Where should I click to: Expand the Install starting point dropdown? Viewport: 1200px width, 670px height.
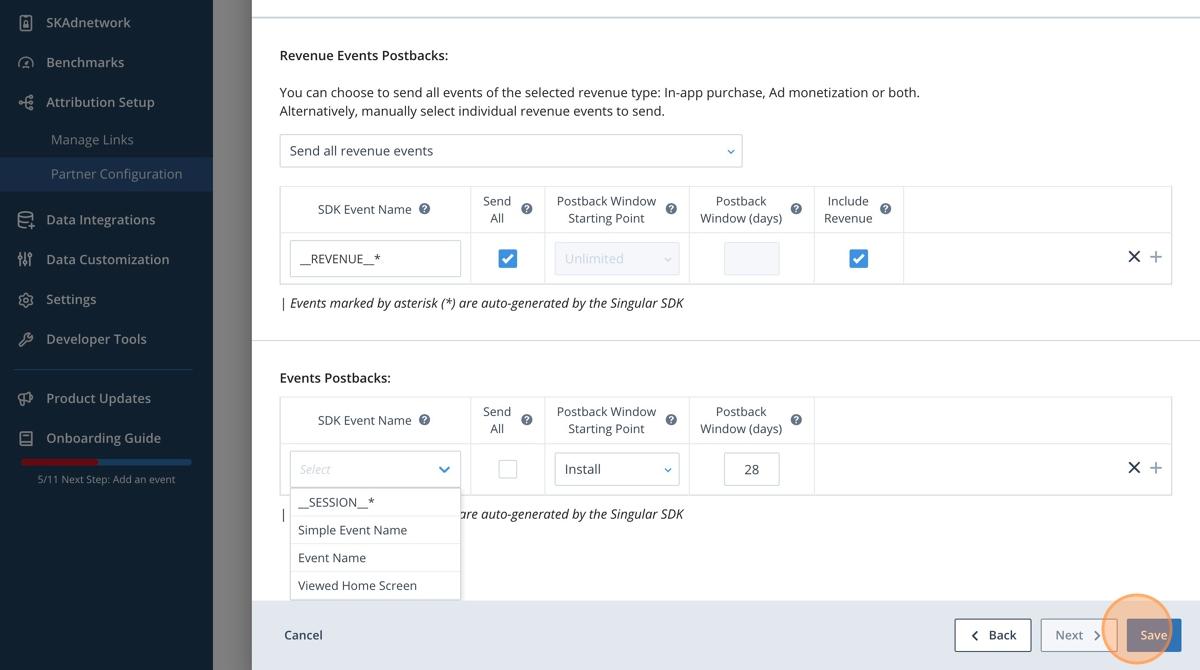[x=616, y=469]
